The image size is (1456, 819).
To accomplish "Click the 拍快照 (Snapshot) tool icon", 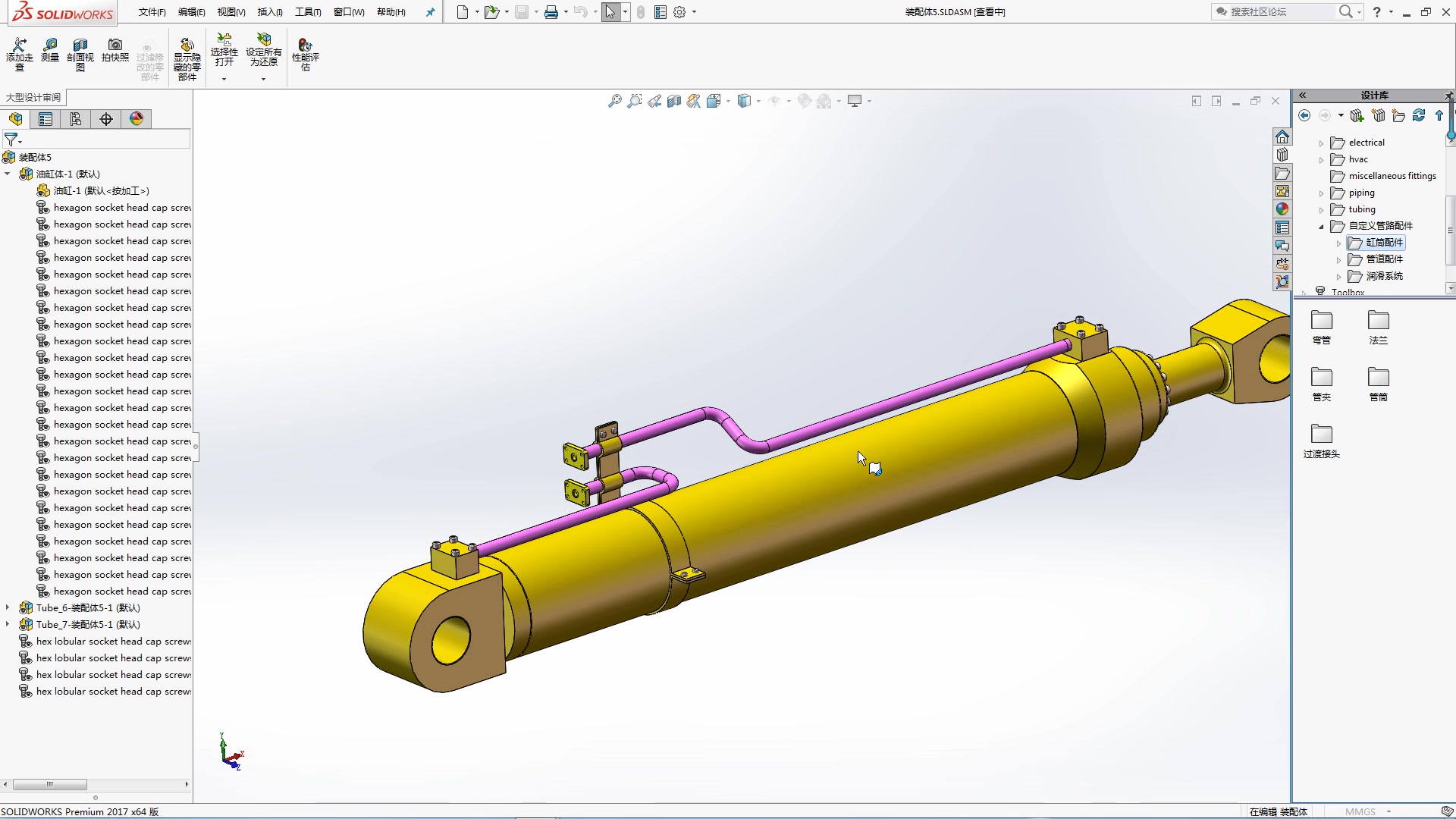I will pyautogui.click(x=113, y=52).
